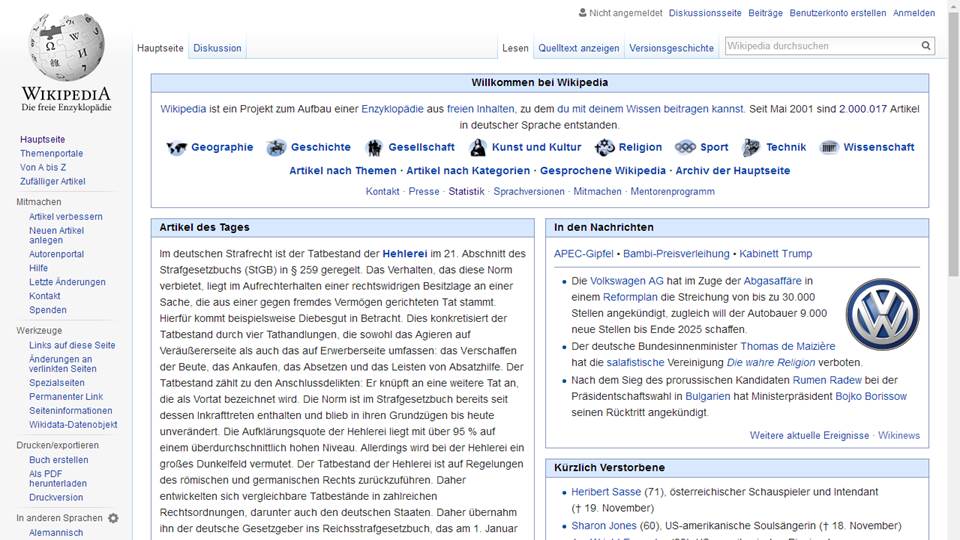Click the Spenden link

48,310
